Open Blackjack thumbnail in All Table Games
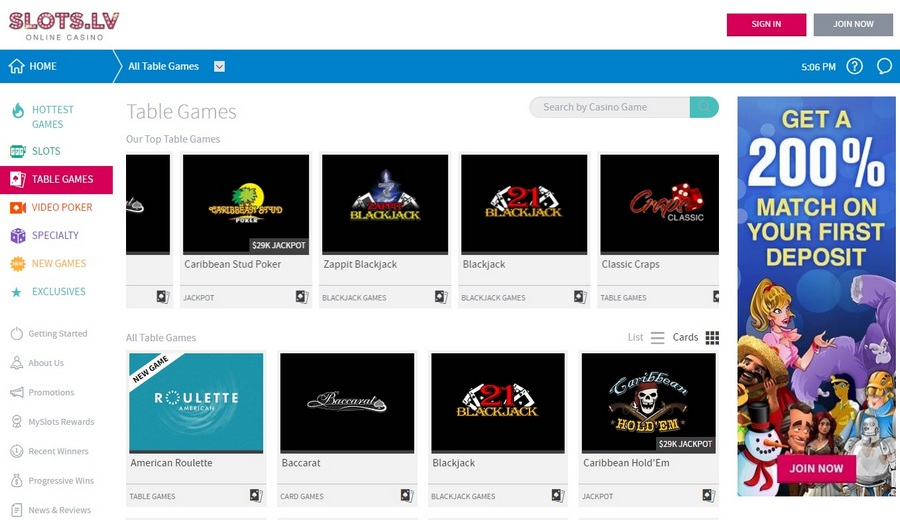 (x=498, y=403)
